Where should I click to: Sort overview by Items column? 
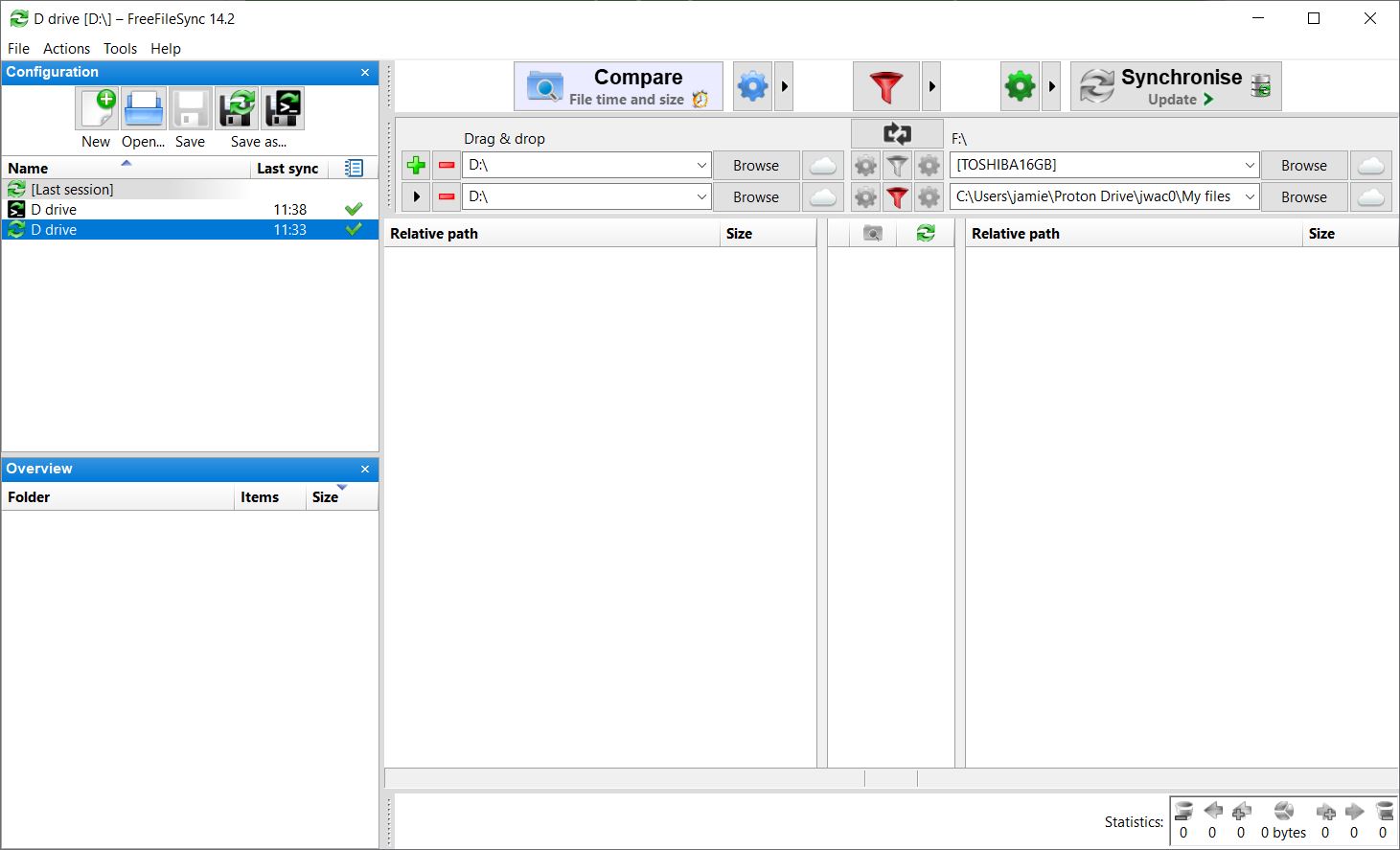[270, 497]
